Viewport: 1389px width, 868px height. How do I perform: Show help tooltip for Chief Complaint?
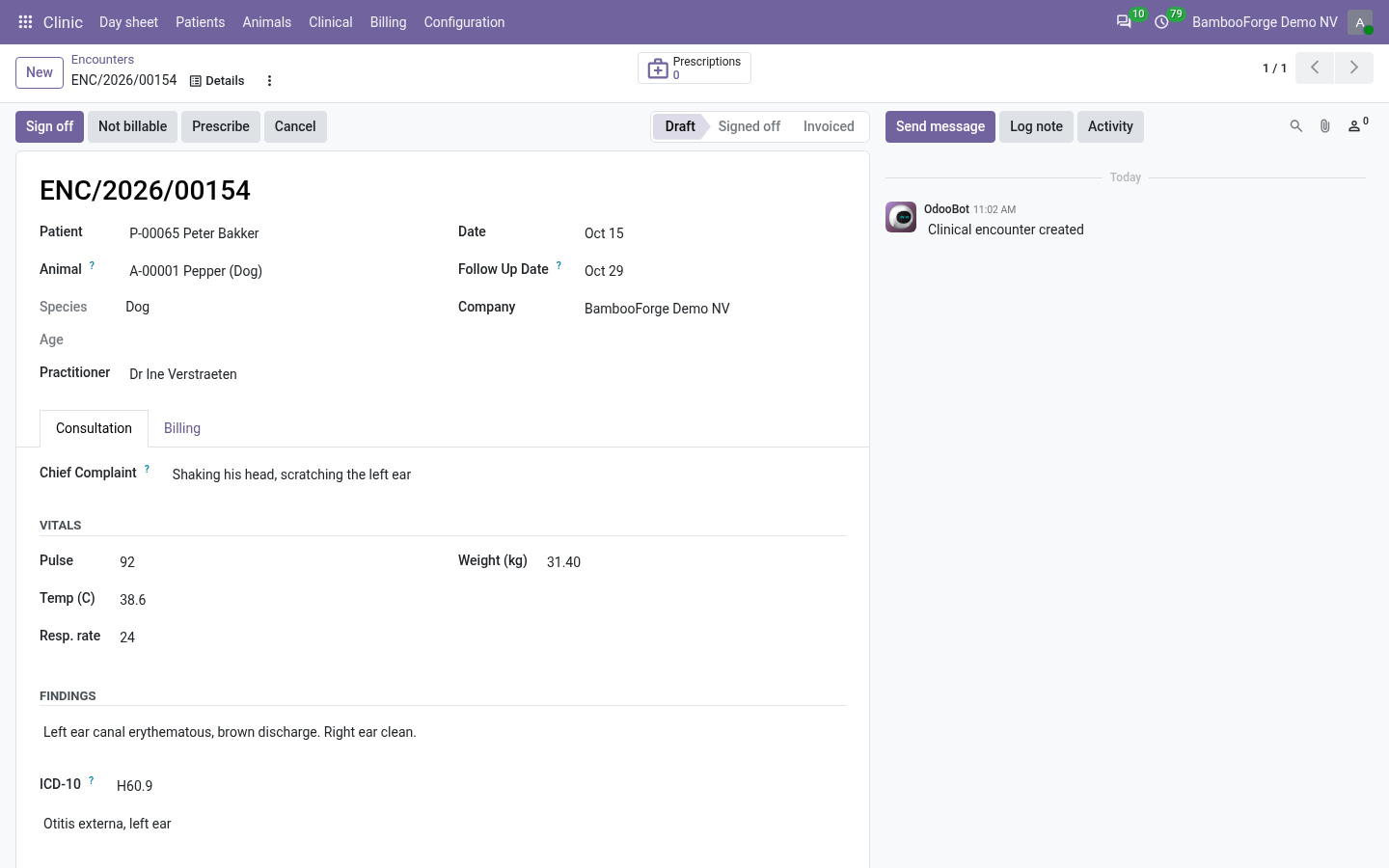tap(147, 469)
